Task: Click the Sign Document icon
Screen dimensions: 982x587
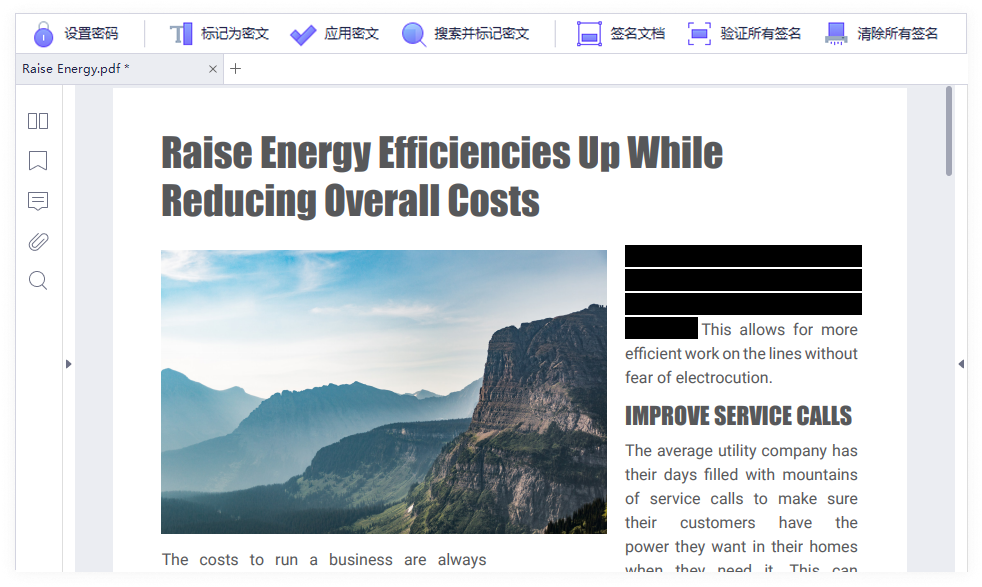Action: 590,34
